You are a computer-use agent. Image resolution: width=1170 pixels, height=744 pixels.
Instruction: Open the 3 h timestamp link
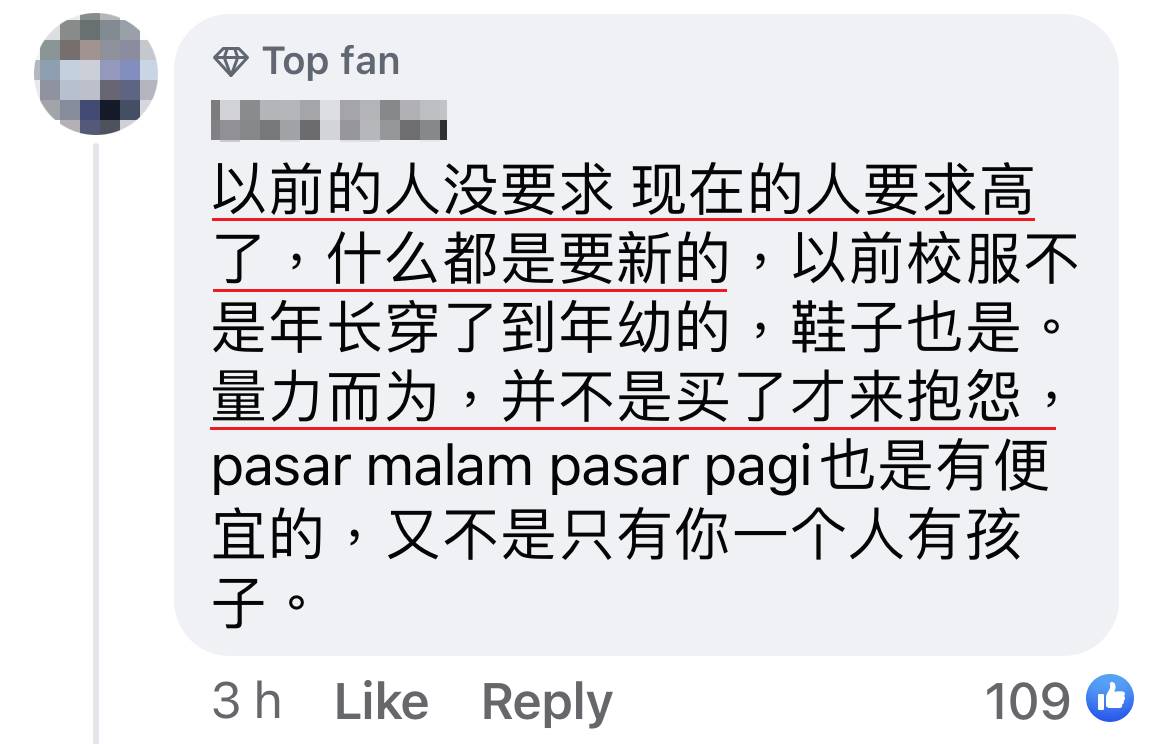tap(247, 701)
